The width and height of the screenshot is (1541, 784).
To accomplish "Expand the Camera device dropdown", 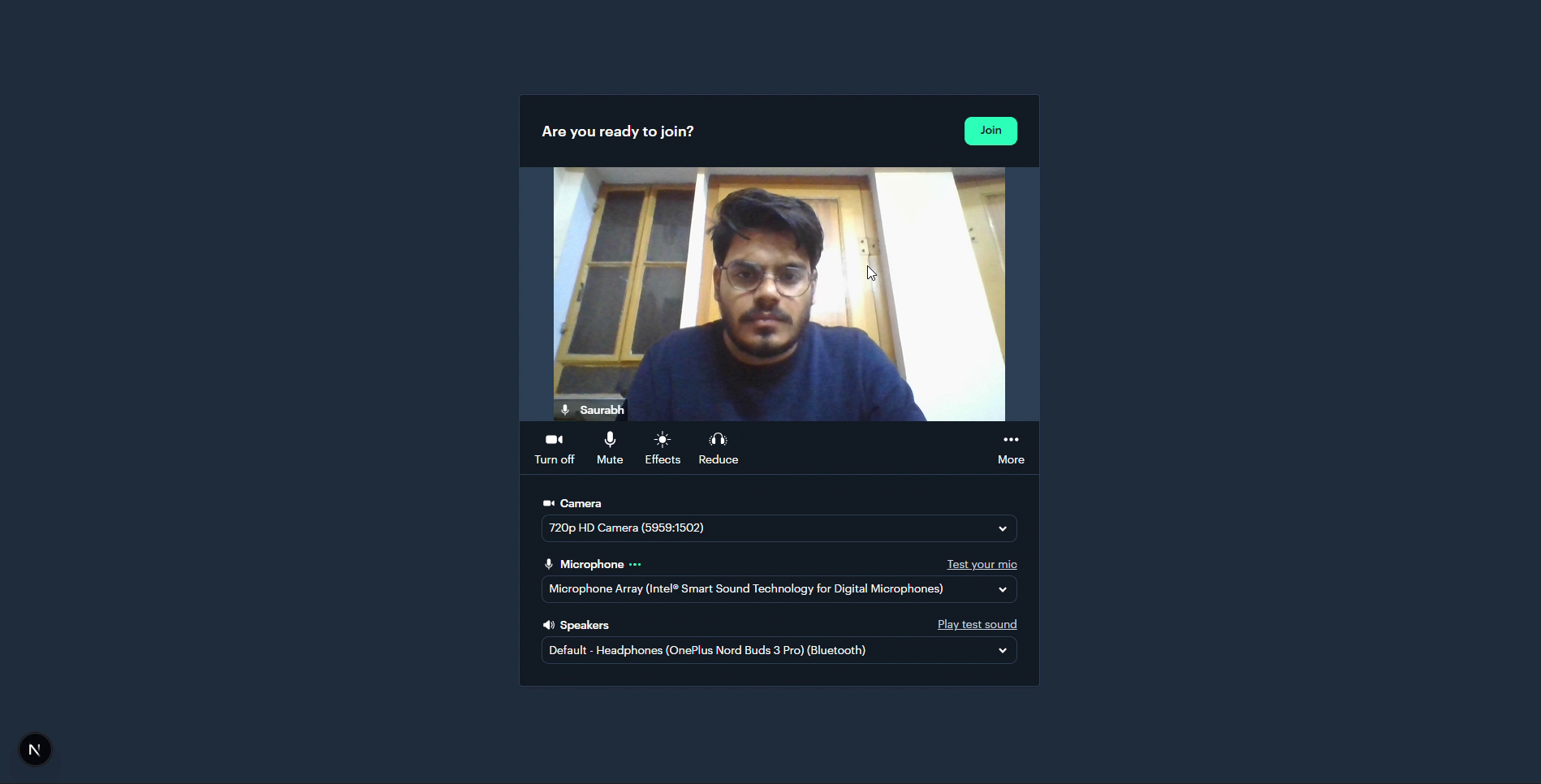I will click(779, 528).
